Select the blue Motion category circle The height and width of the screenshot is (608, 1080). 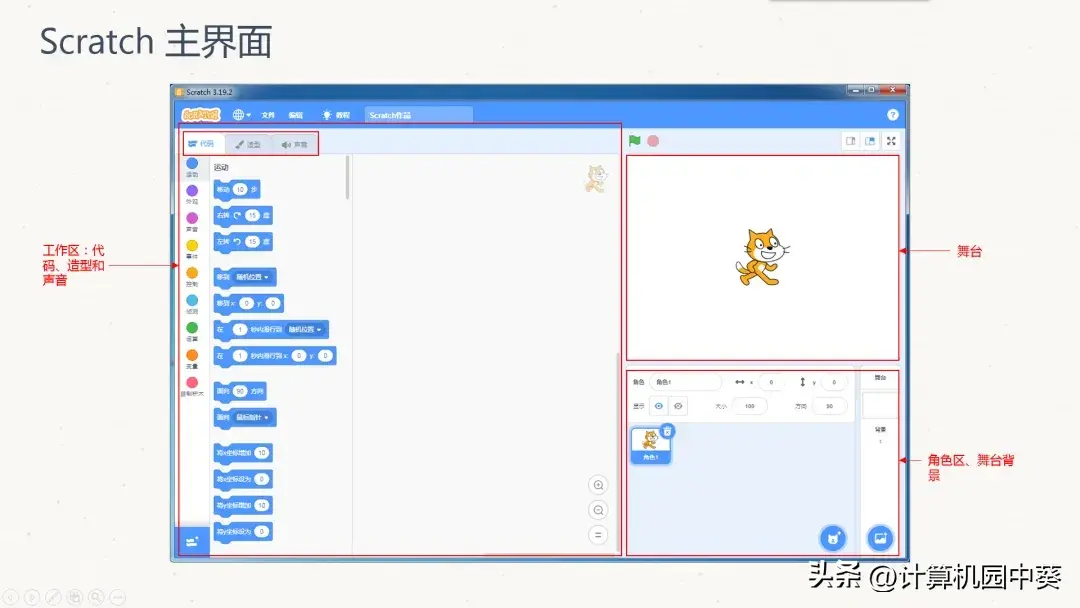point(192,163)
